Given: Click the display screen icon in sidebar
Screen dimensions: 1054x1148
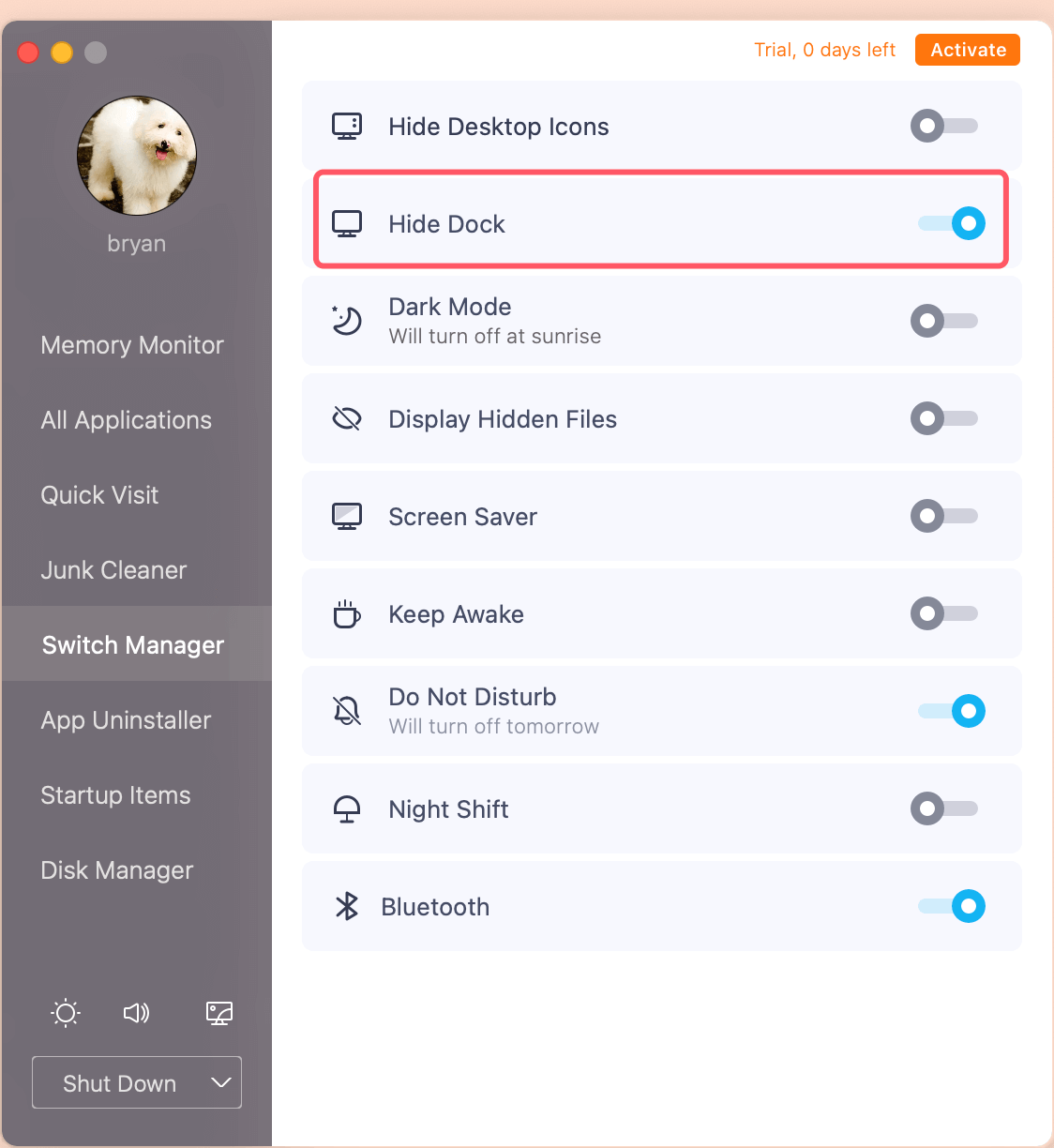Looking at the screenshot, I should pos(219,1013).
